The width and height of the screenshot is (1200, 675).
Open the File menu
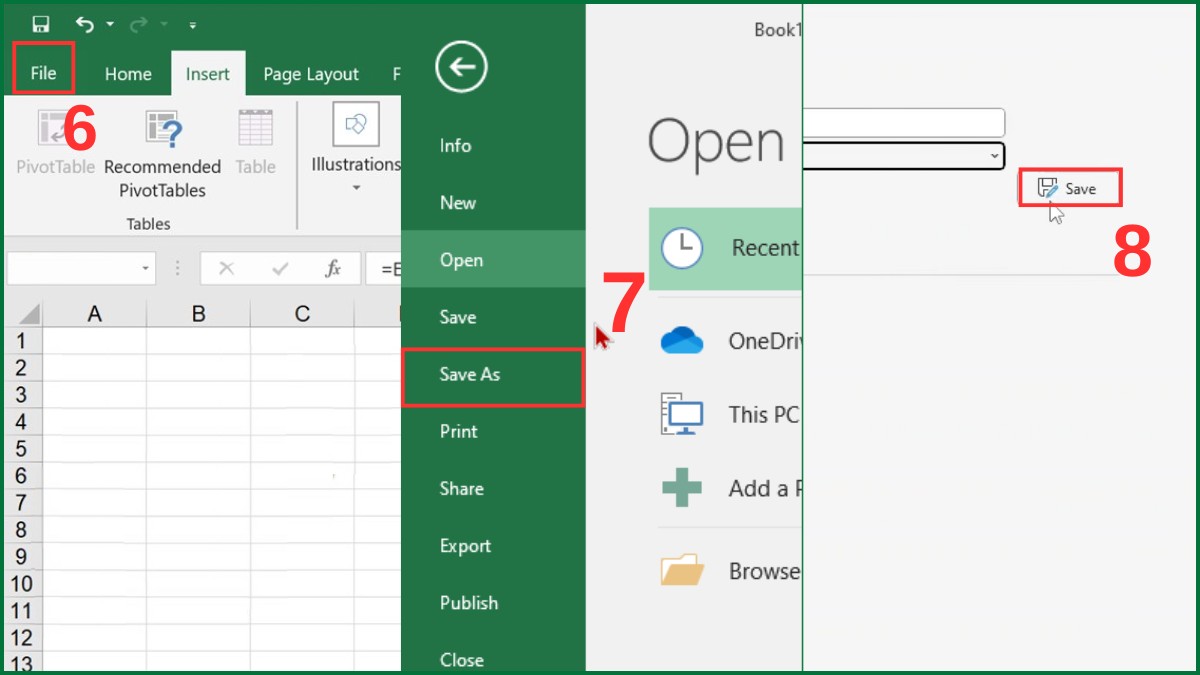coord(43,73)
